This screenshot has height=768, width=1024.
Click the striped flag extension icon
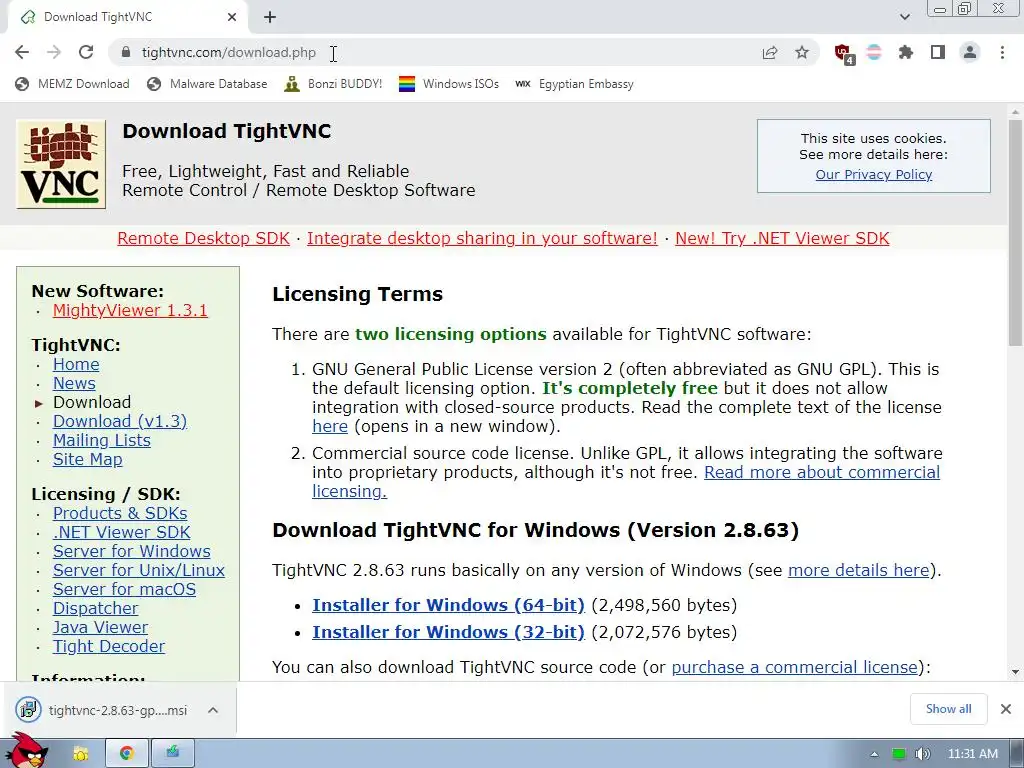(874, 52)
